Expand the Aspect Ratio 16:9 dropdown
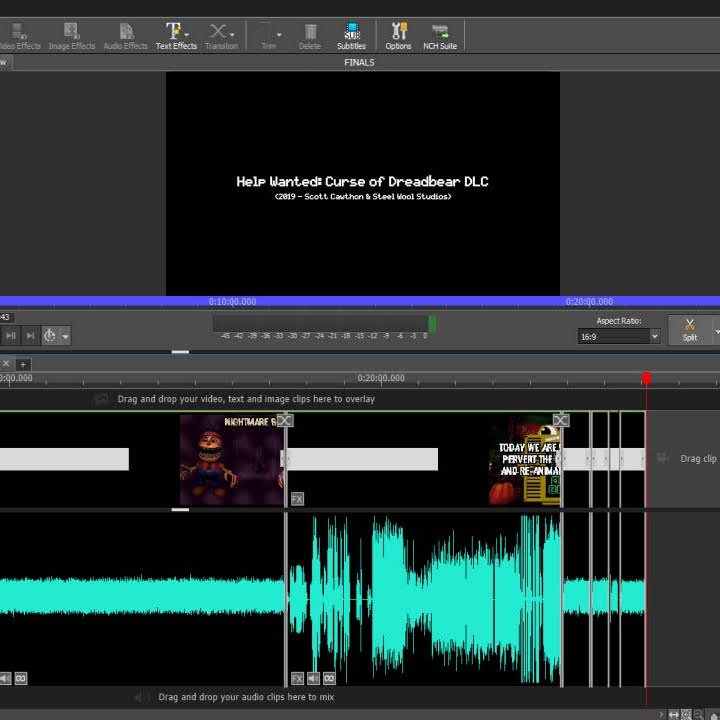The image size is (720, 720). point(654,337)
